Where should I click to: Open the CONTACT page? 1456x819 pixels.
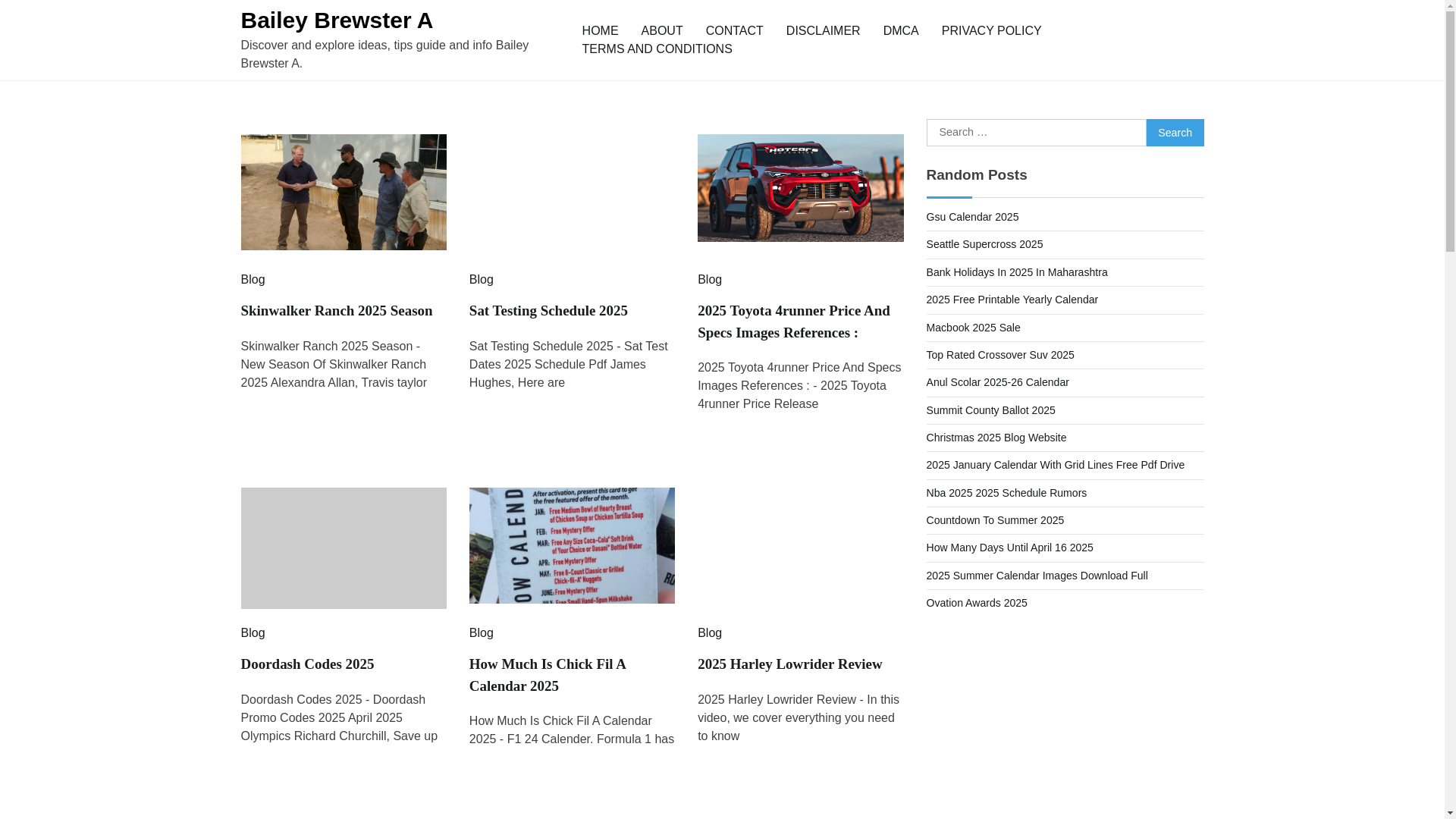tap(734, 31)
